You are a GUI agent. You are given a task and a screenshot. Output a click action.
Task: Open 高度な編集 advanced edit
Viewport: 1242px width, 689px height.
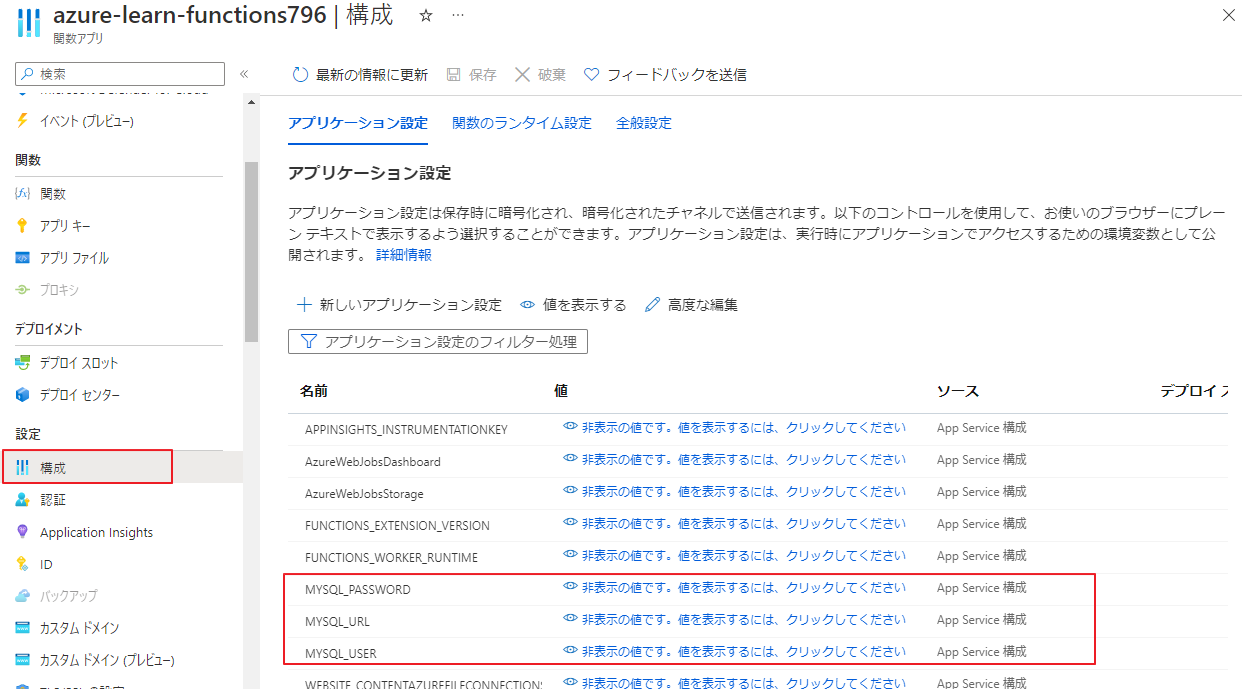click(692, 305)
